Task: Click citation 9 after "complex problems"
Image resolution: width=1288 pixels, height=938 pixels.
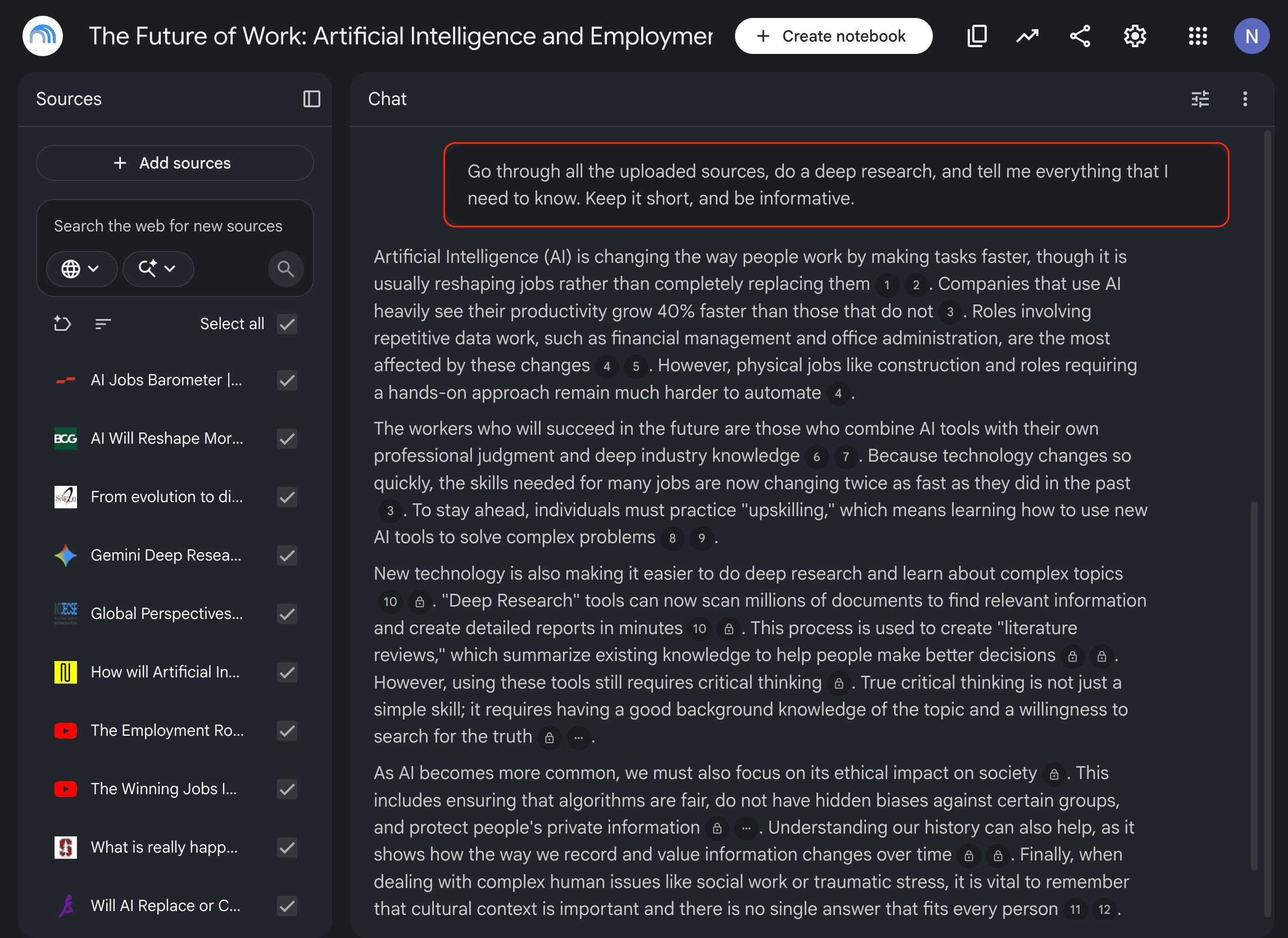Action: (x=702, y=538)
